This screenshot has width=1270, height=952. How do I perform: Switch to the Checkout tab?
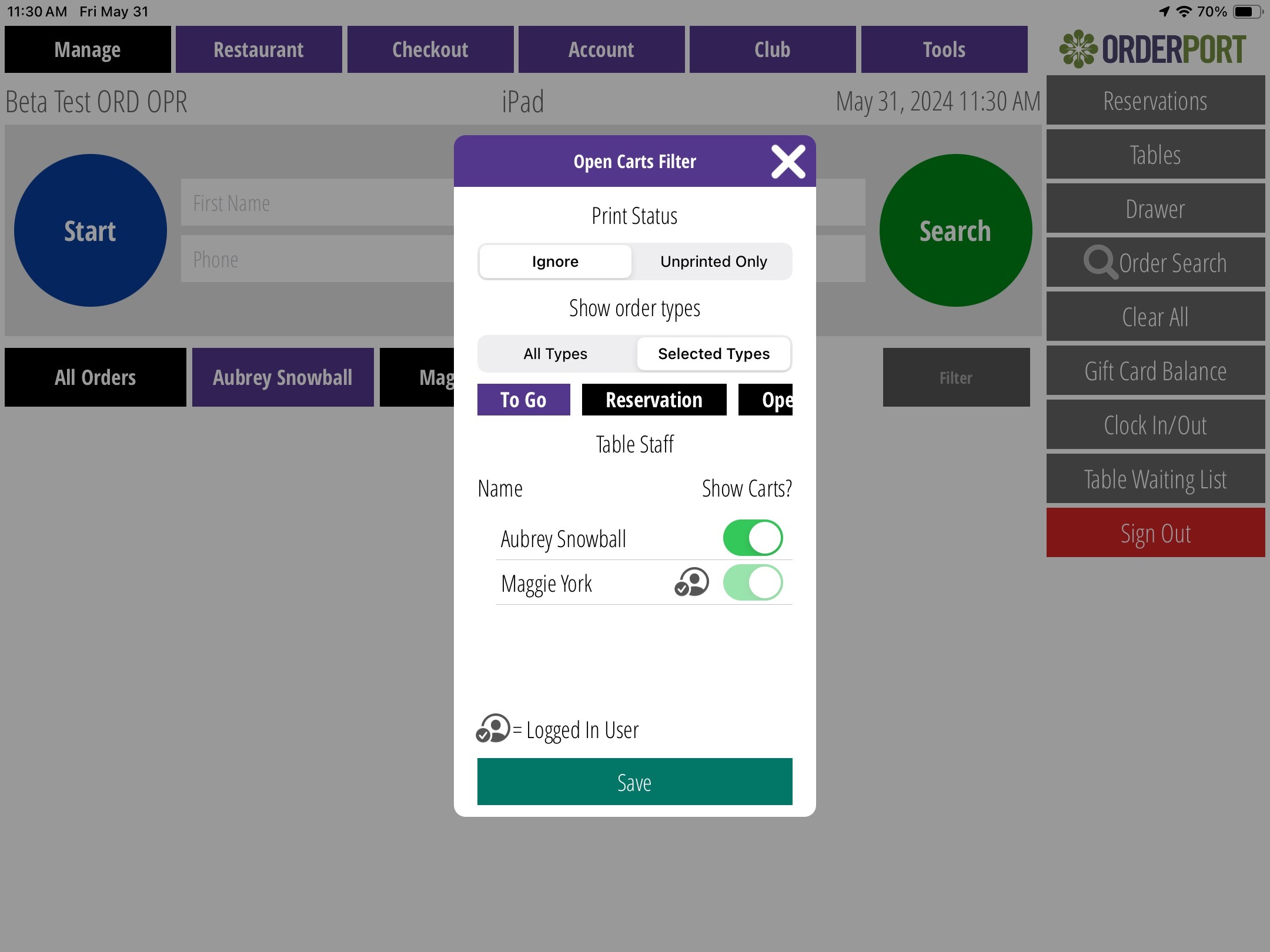point(430,49)
